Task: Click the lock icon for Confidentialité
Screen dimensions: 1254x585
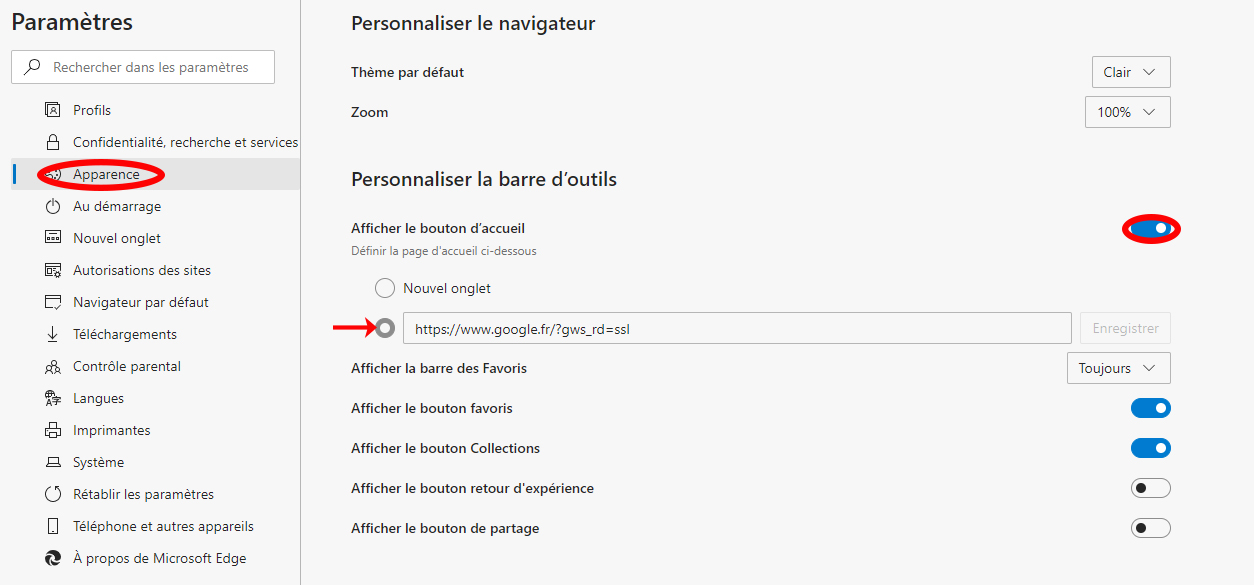Action: pyautogui.click(x=53, y=142)
